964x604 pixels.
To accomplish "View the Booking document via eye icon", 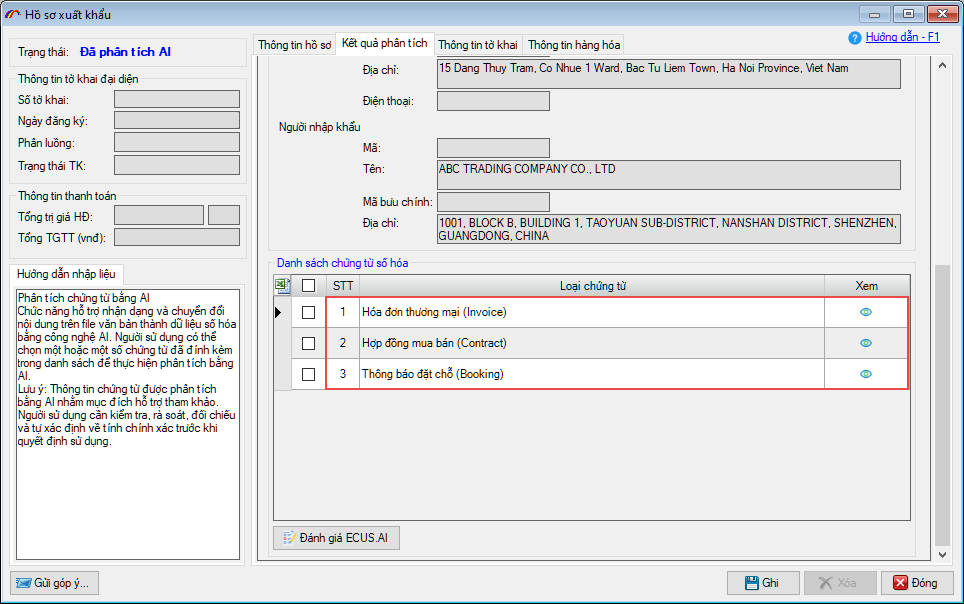I will pyautogui.click(x=866, y=374).
